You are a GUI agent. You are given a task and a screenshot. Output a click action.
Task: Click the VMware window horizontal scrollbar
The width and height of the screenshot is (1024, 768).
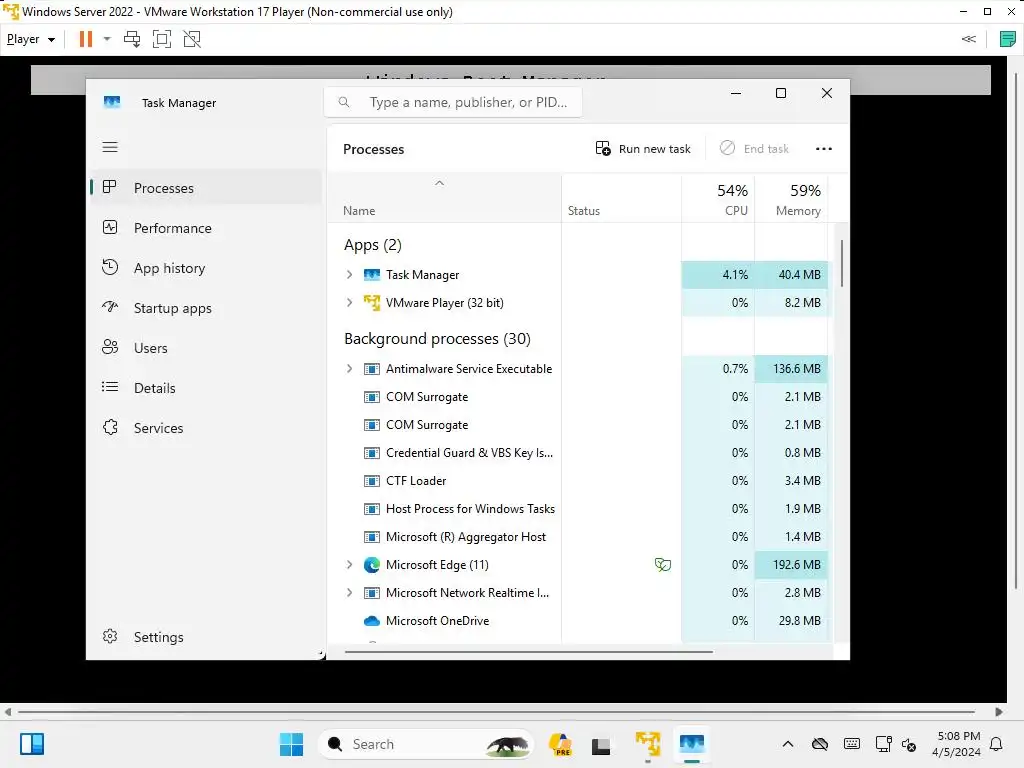point(496,712)
